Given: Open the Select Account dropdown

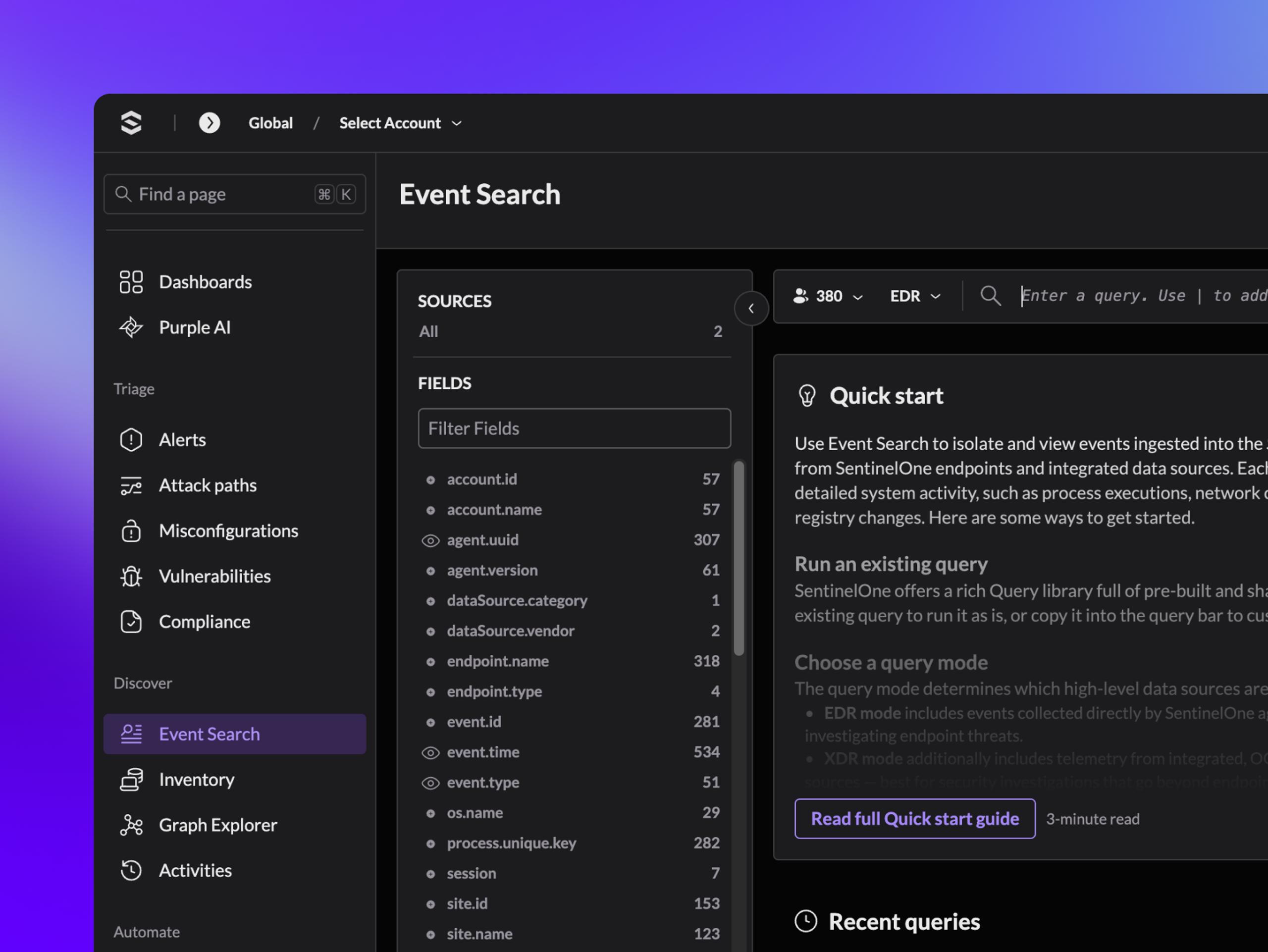Looking at the screenshot, I should click(x=400, y=123).
